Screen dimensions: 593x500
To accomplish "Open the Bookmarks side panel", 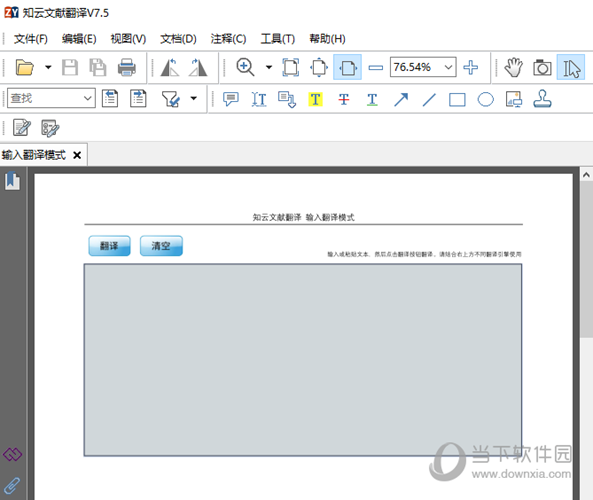I will 12,181.
